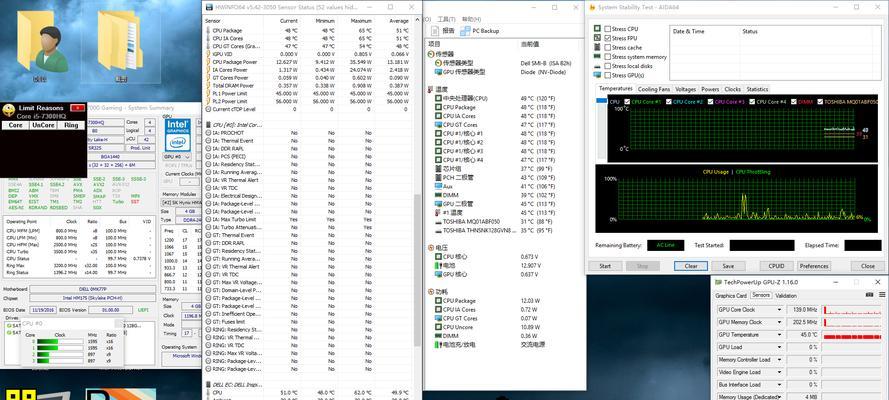Click the HWiNFO64 title bar app icon
Viewport: 889px width, 400px height.
point(209,7)
